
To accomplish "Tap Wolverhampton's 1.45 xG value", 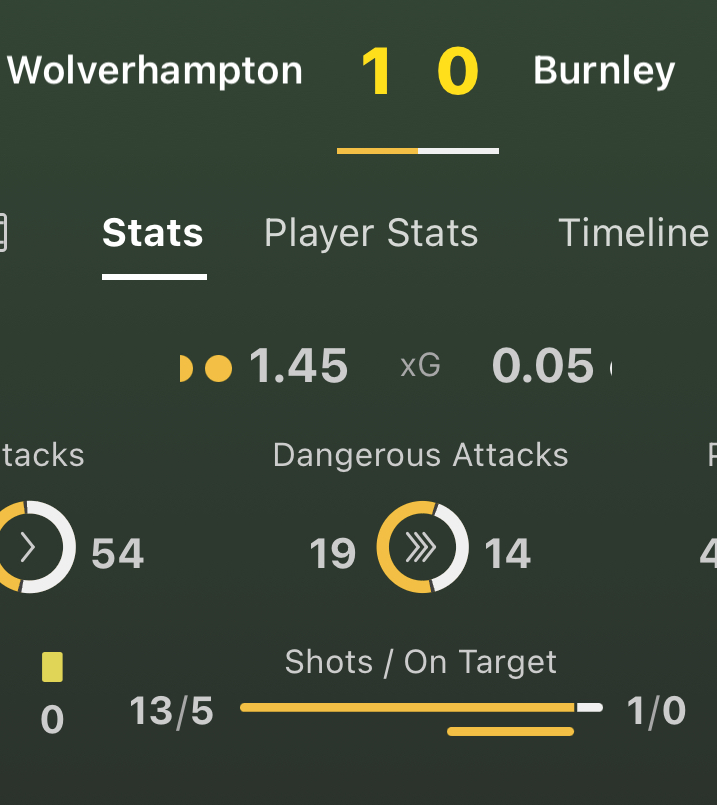I will tap(298, 367).
